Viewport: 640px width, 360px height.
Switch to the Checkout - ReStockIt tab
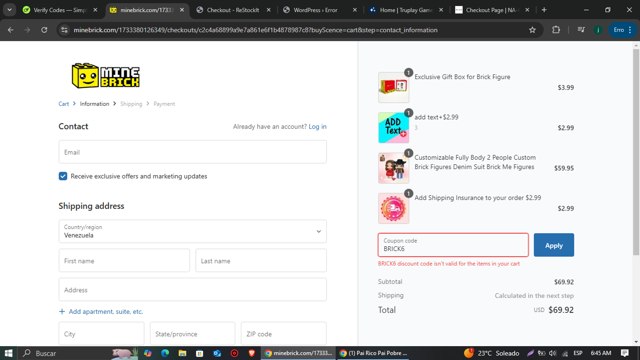[233, 10]
